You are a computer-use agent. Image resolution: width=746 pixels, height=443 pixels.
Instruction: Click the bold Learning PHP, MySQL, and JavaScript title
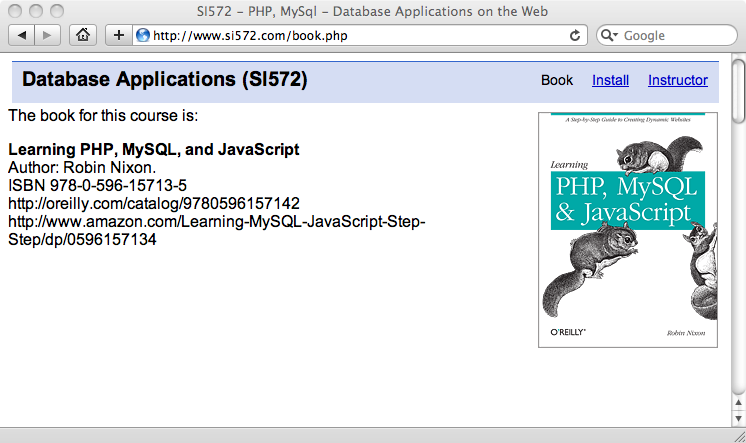(x=154, y=149)
